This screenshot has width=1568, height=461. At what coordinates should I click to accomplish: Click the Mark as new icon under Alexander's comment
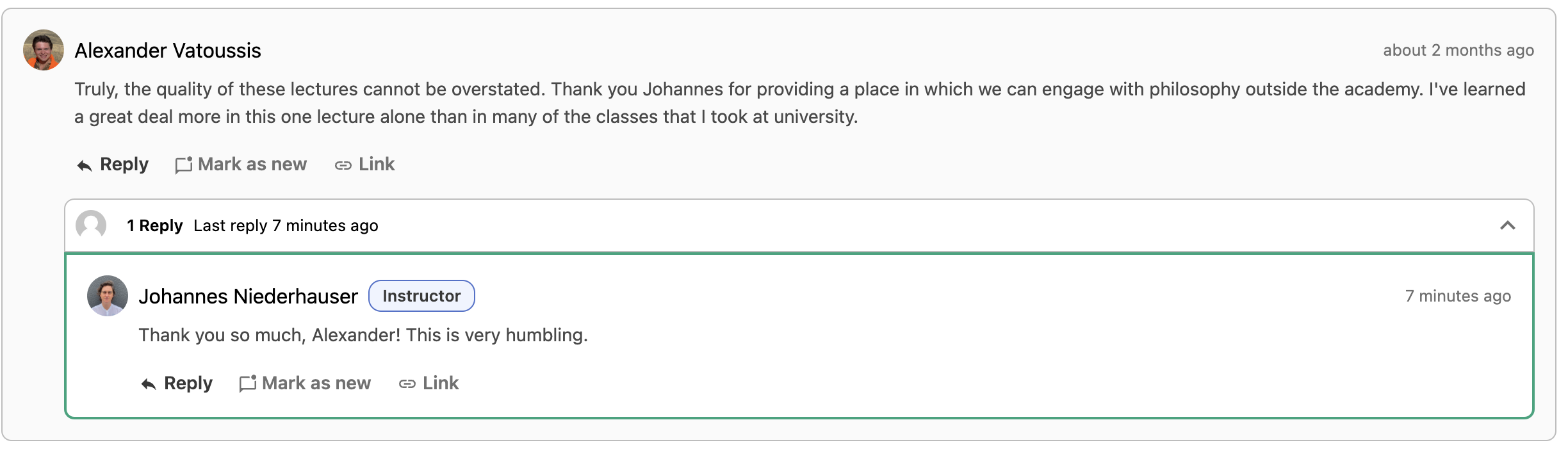[184, 165]
